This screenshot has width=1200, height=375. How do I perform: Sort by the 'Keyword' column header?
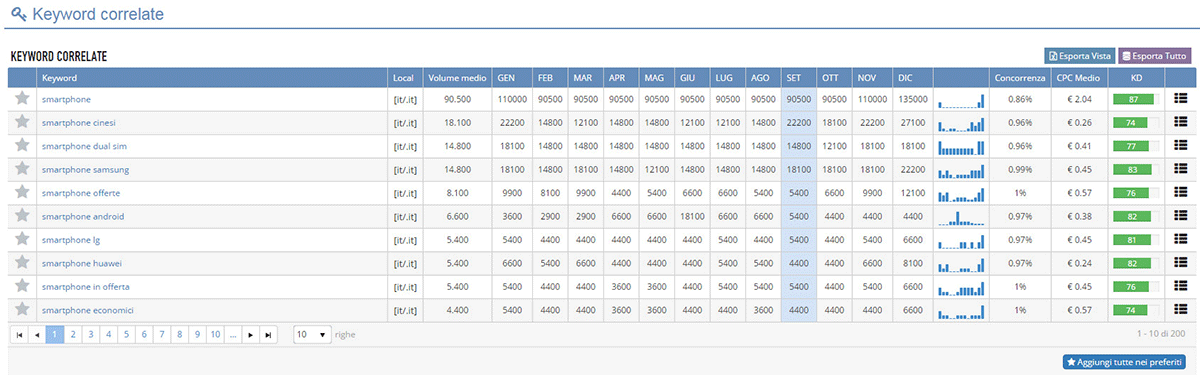coord(212,77)
